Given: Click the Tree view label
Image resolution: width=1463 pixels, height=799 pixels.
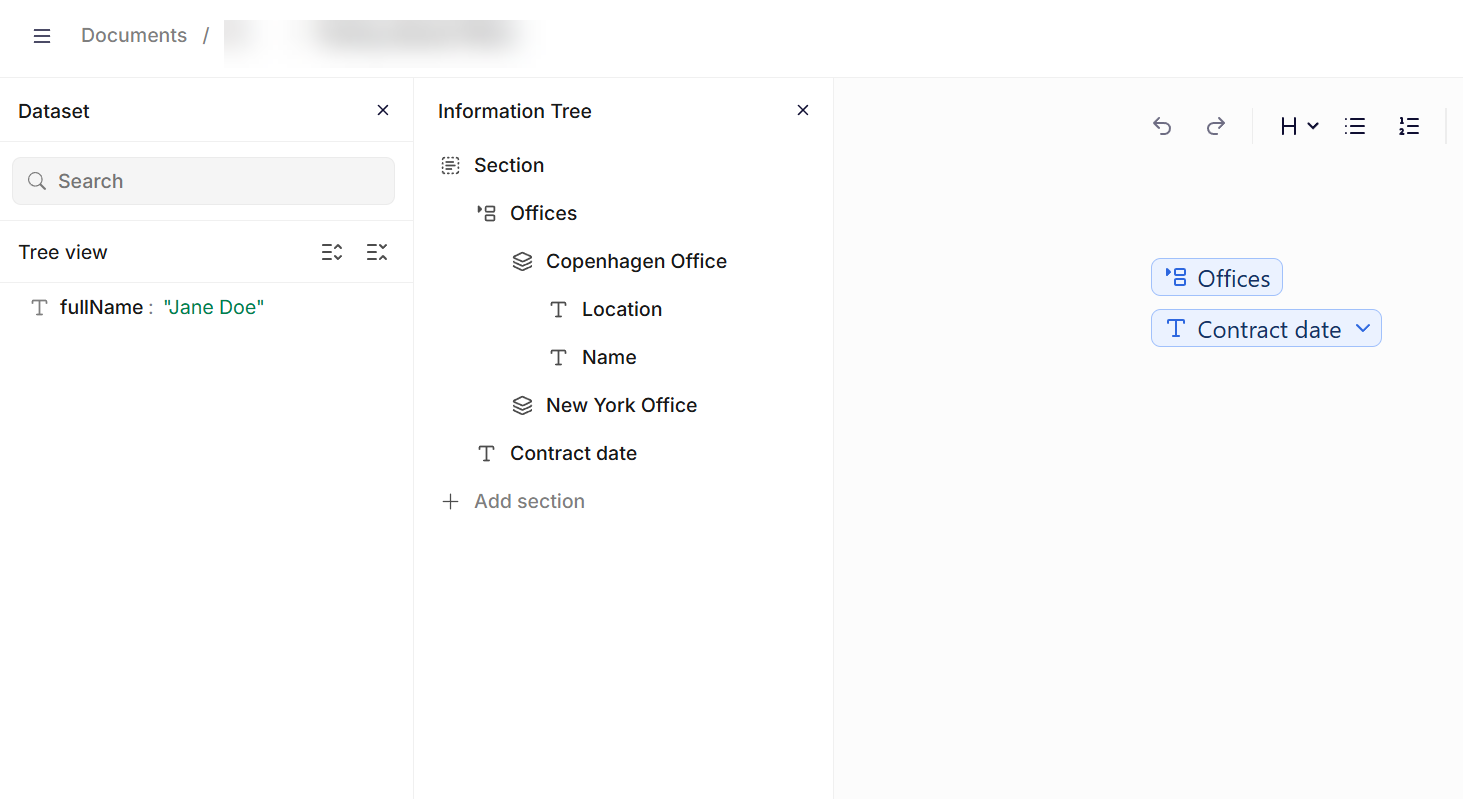Looking at the screenshot, I should [x=63, y=252].
